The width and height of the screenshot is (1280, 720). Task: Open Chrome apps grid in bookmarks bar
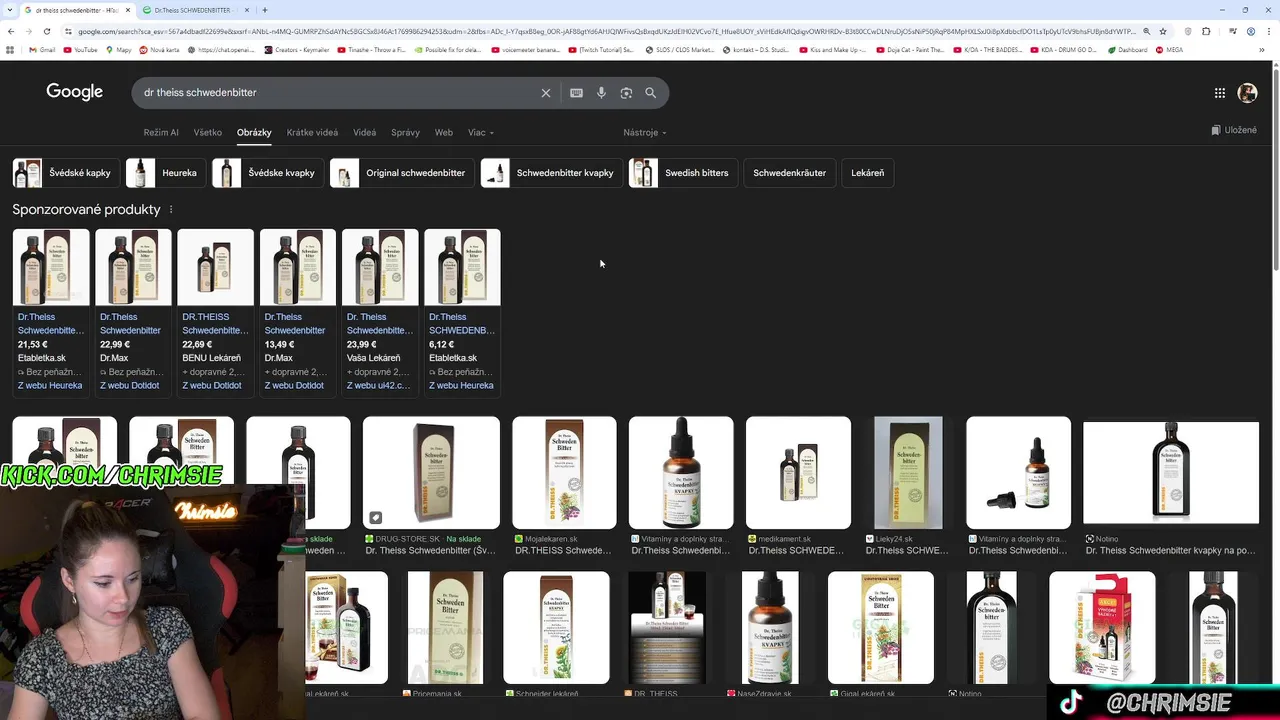pos(10,50)
